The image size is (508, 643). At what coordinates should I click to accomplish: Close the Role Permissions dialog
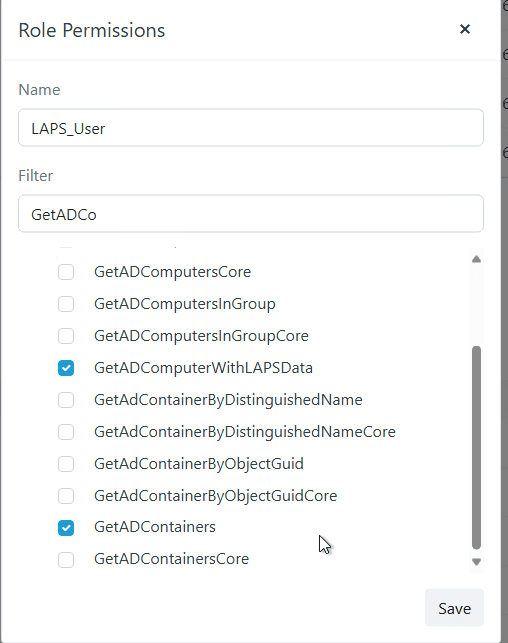pyautogui.click(x=465, y=29)
